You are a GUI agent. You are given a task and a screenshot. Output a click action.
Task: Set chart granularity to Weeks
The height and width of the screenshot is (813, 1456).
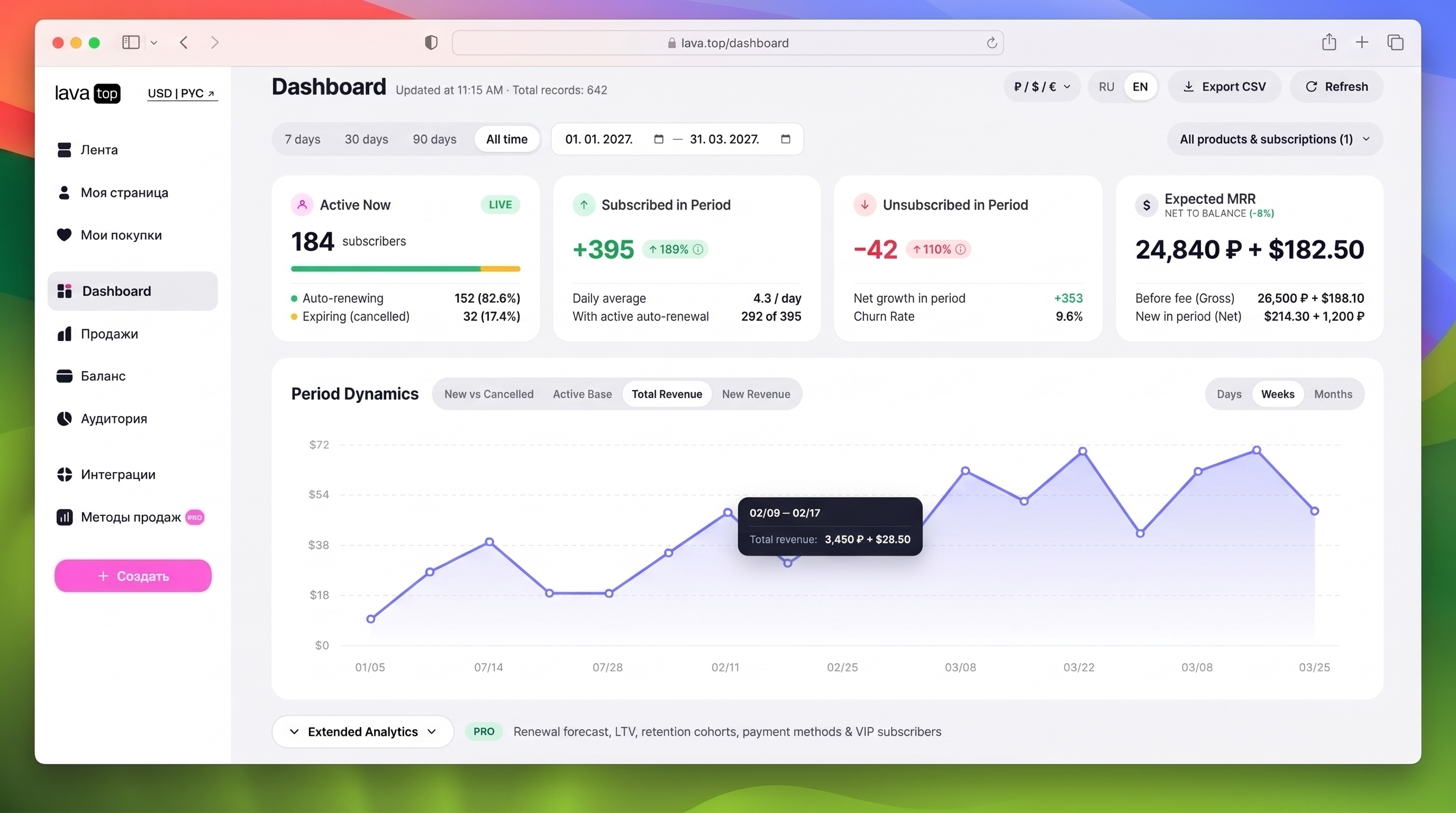1278,394
